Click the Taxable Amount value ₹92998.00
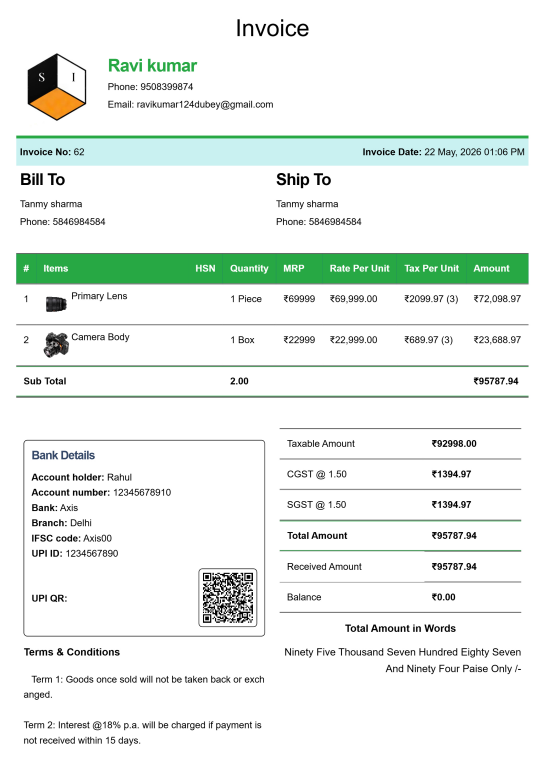 click(454, 444)
